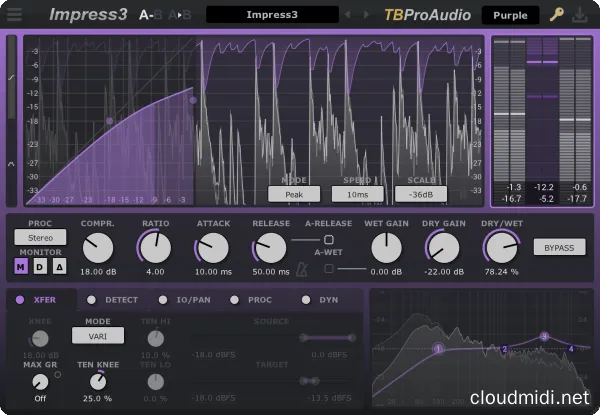The image size is (600, 415).
Task: Select previous preset arrow
Action: pyautogui.click(x=347, y=15)
